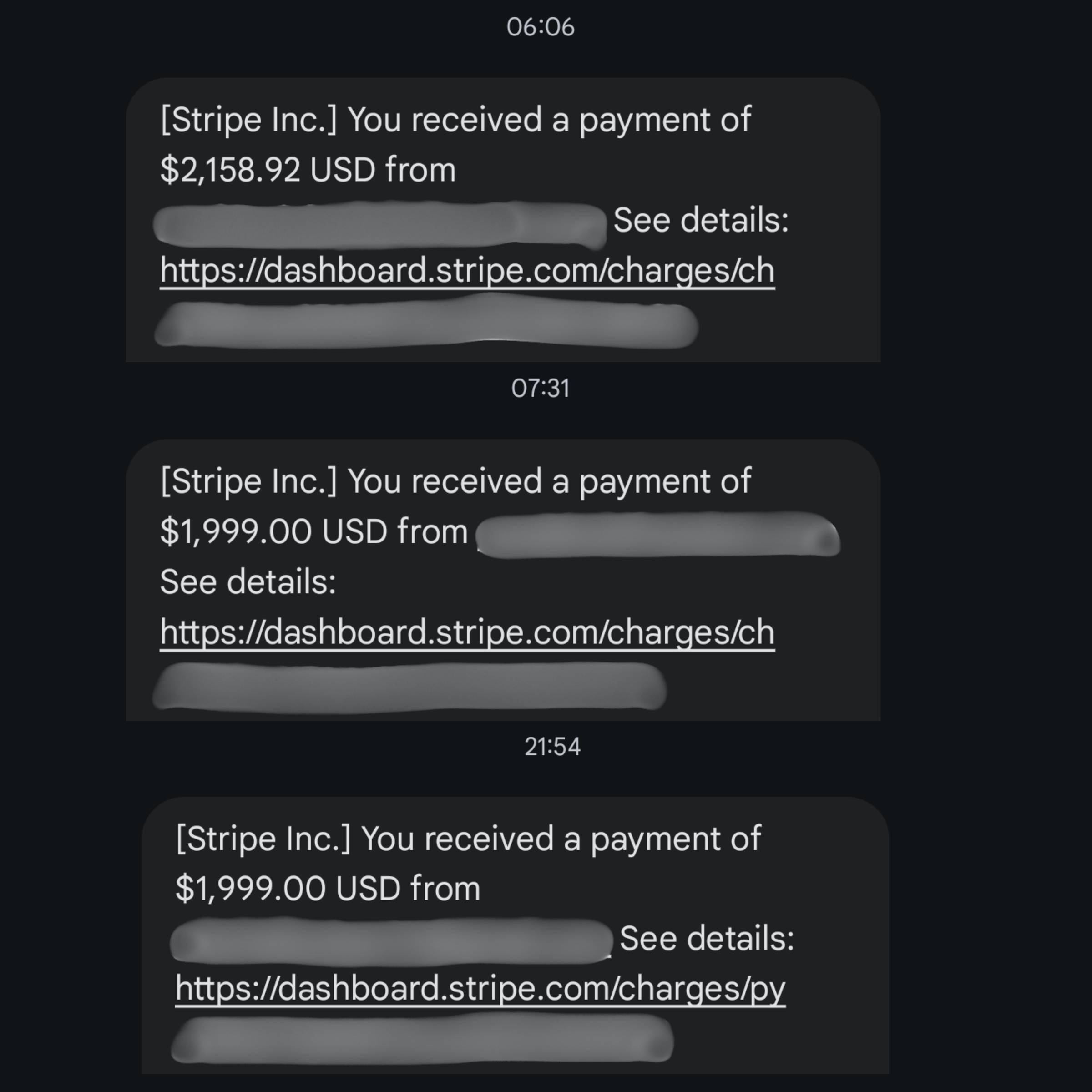Click the blurred payer name in the 07:31 message
The height and width of the screenshot is (1092, 1092).
pyautogui.click(x=657, y=534)
